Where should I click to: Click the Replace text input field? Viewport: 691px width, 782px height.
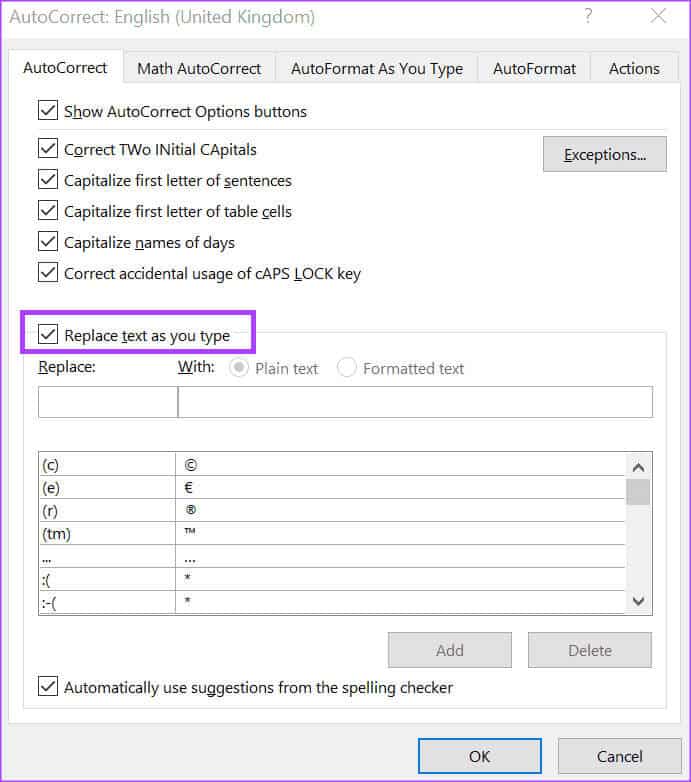coord(108,402)
